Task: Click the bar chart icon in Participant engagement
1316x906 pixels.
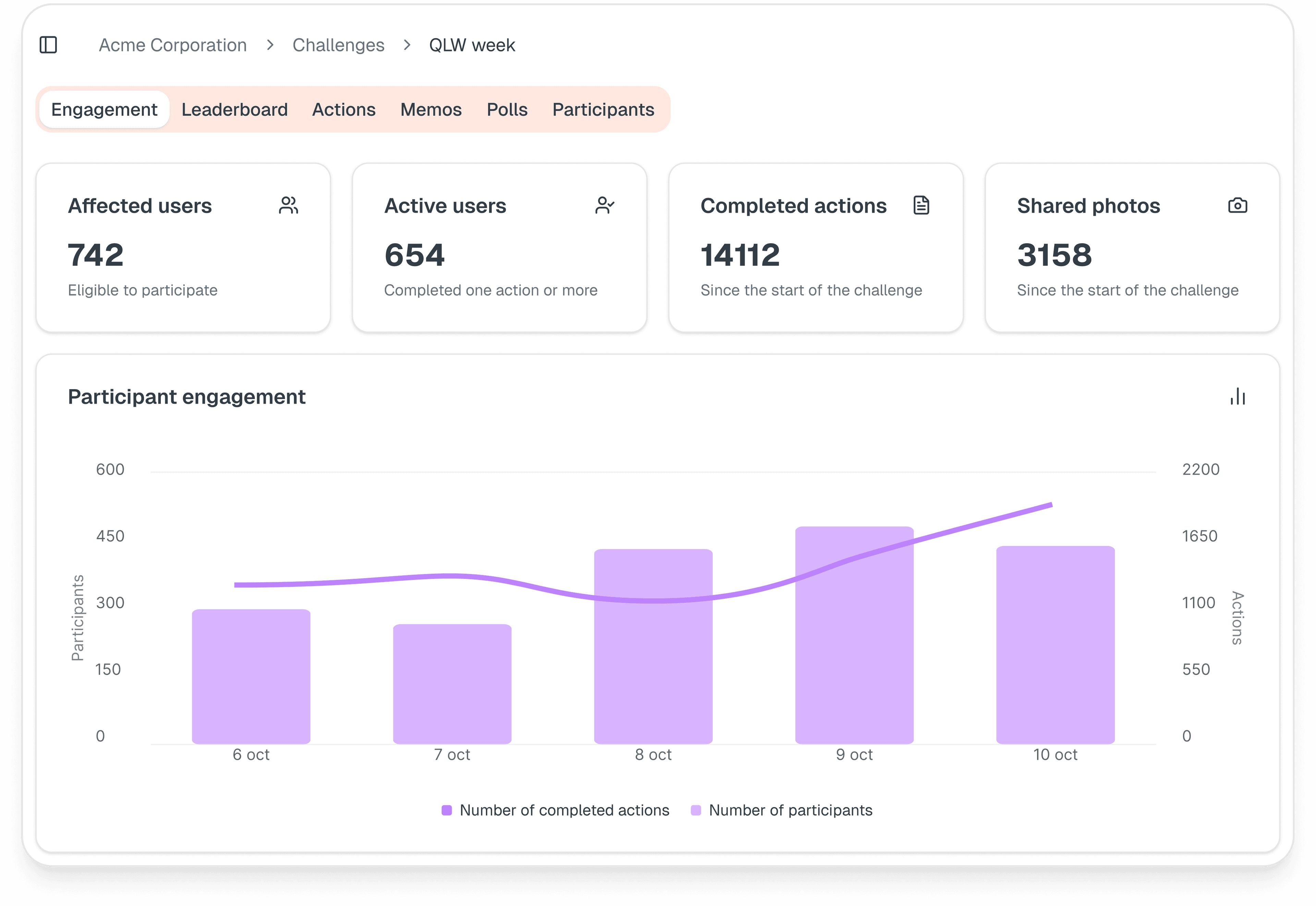Action: (1238, 397)
